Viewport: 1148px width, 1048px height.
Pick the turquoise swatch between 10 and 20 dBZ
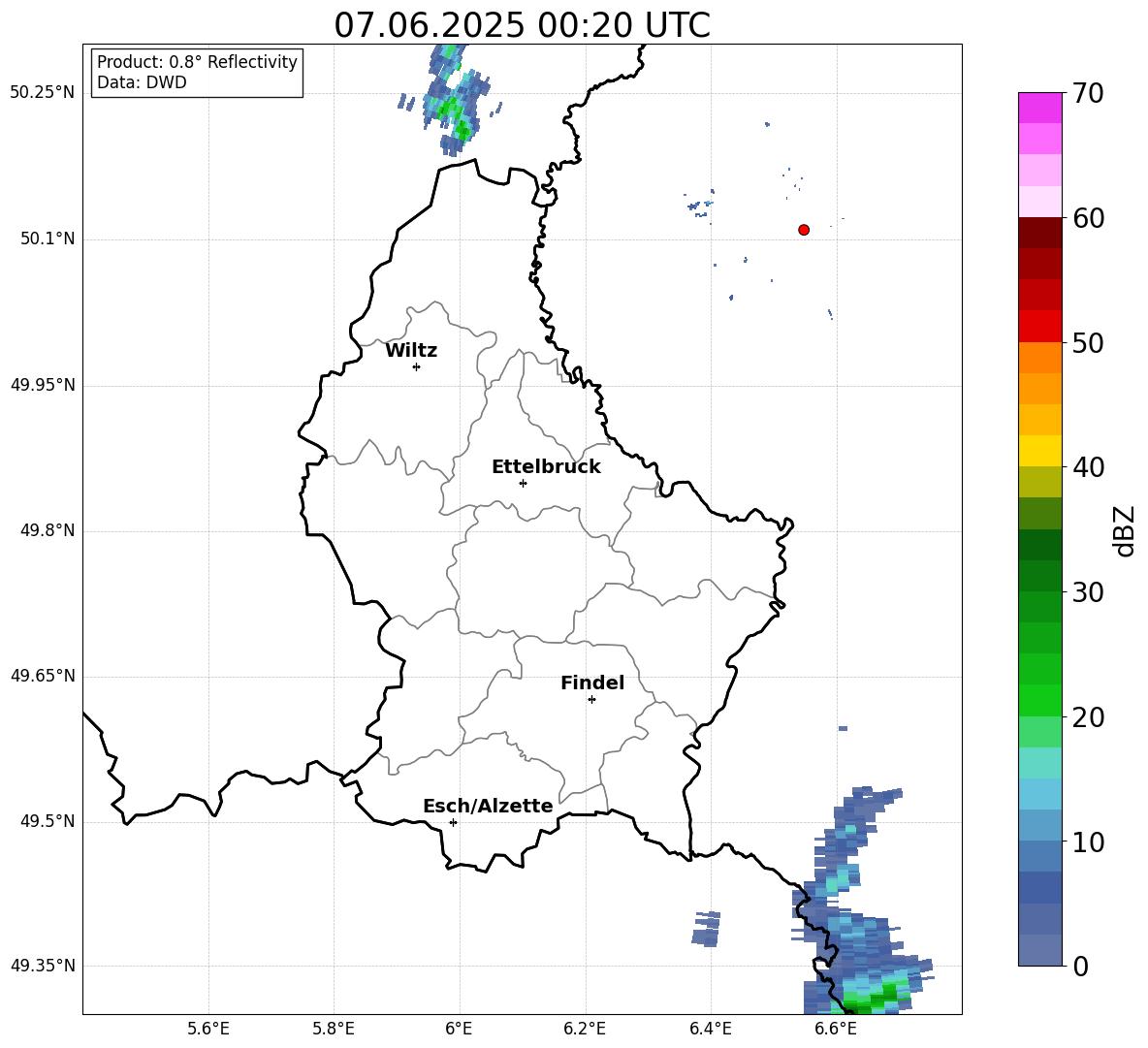[x=1040, y=763]
